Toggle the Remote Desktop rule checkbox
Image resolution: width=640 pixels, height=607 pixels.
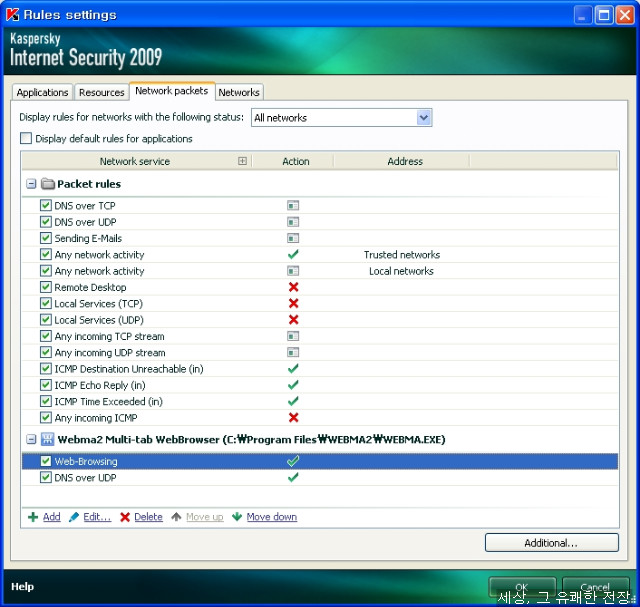pyautogui.click(x=46, y=287)
